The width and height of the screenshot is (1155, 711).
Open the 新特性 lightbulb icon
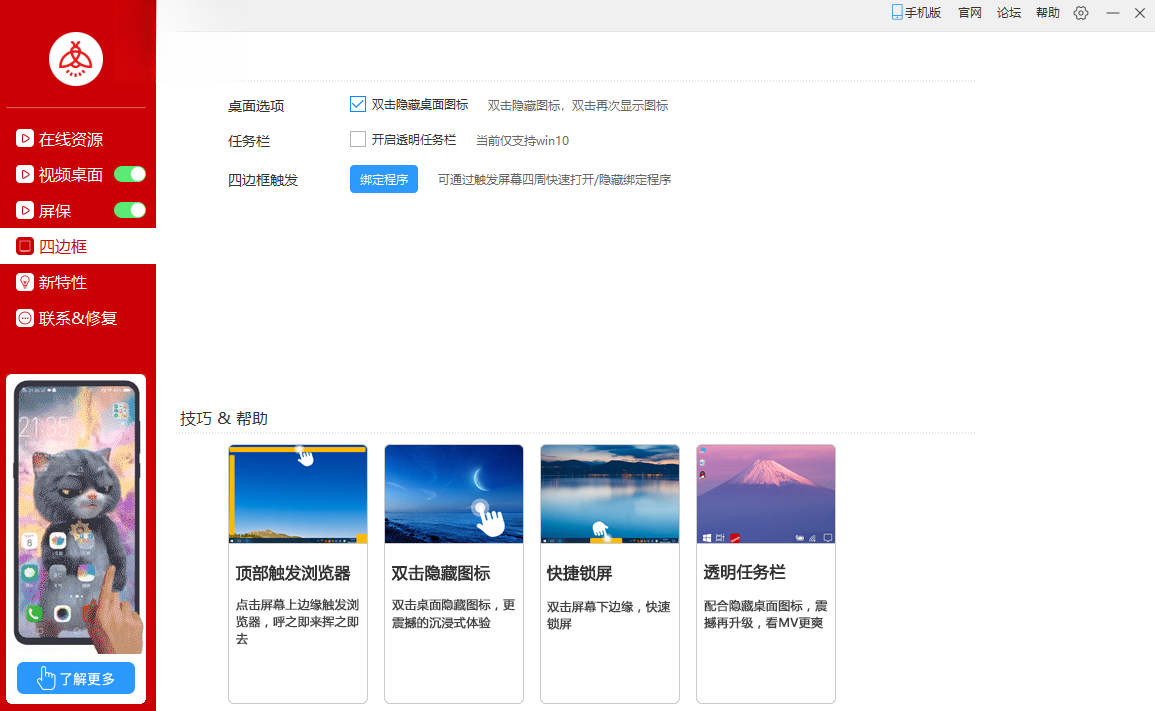coord(25,282)
